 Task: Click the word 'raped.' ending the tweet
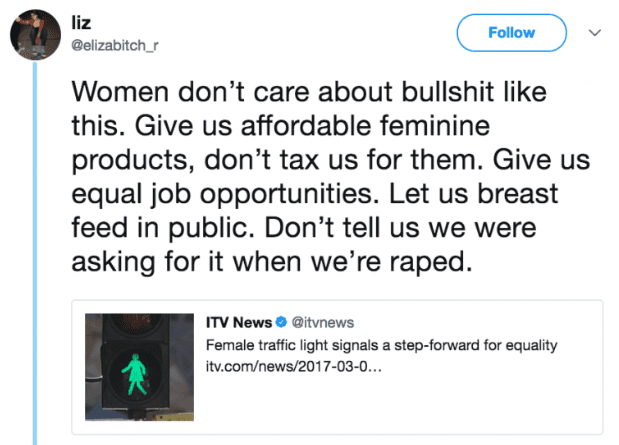[431, 262]
